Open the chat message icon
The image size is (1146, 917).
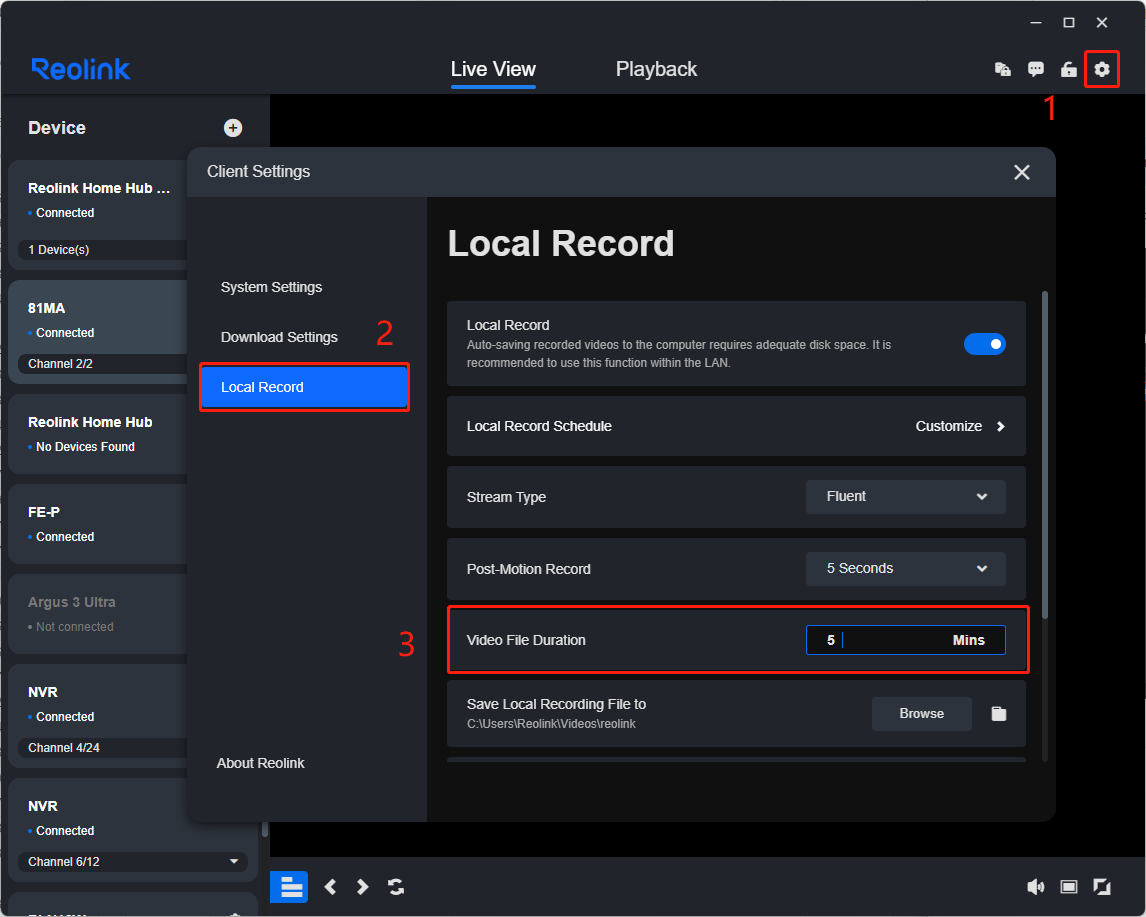click(1036, 69)
